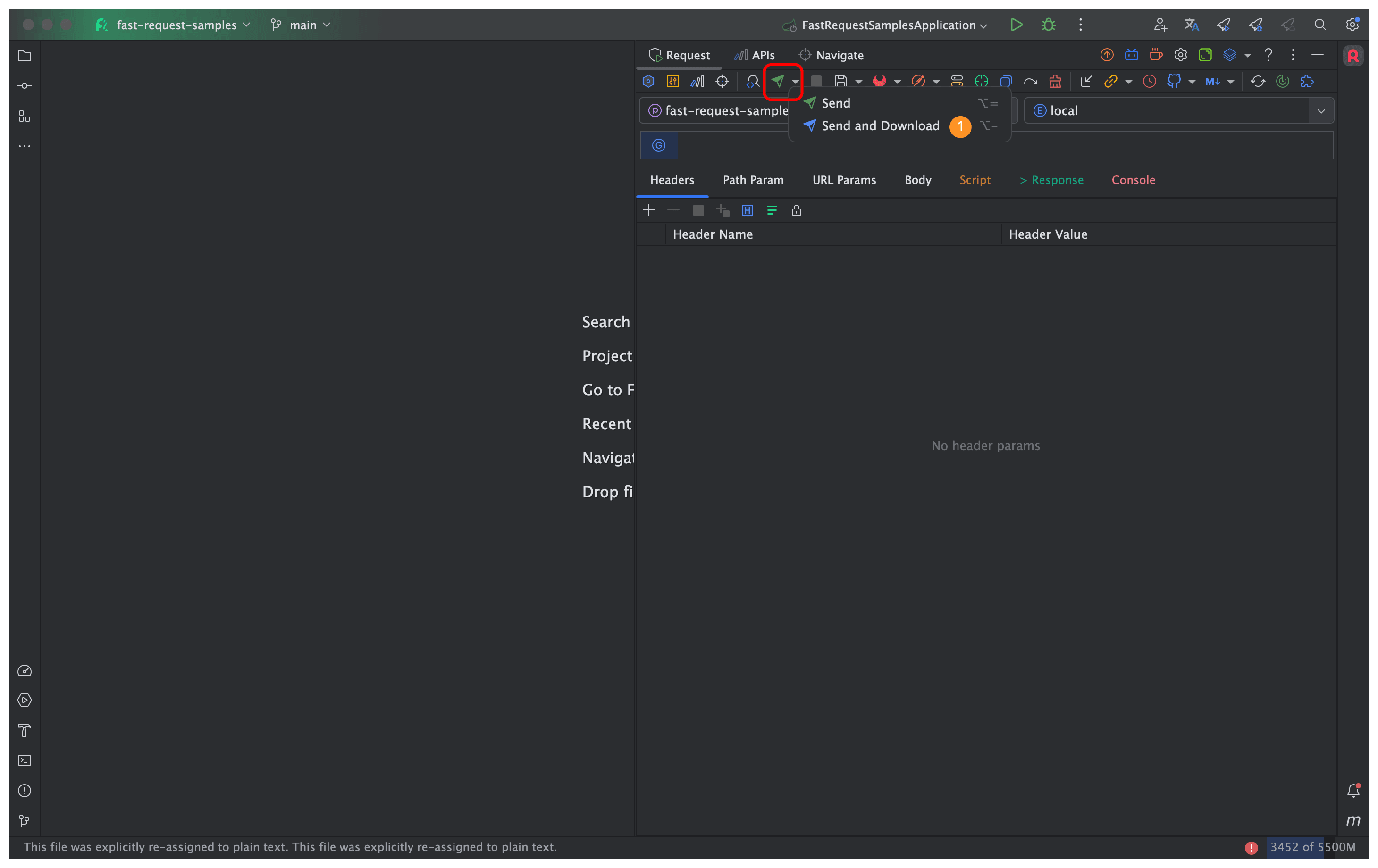Switch to the APIs tab
The image size is (1378, 868).
click(762, 54)
